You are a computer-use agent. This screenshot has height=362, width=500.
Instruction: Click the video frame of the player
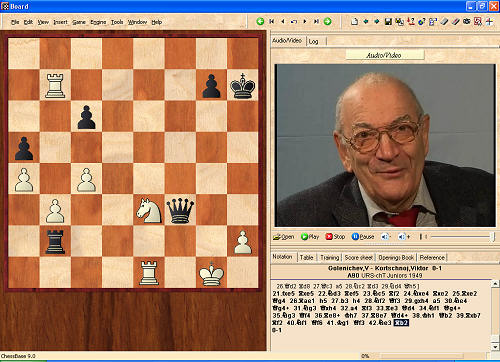pos(385,145)
